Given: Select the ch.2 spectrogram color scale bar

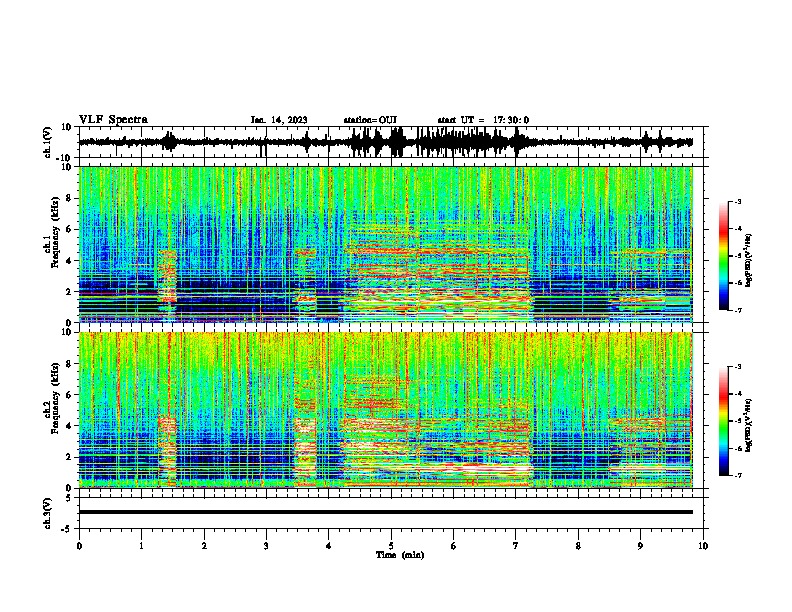Looking at the screenshot, I should [x=724, y=421].
